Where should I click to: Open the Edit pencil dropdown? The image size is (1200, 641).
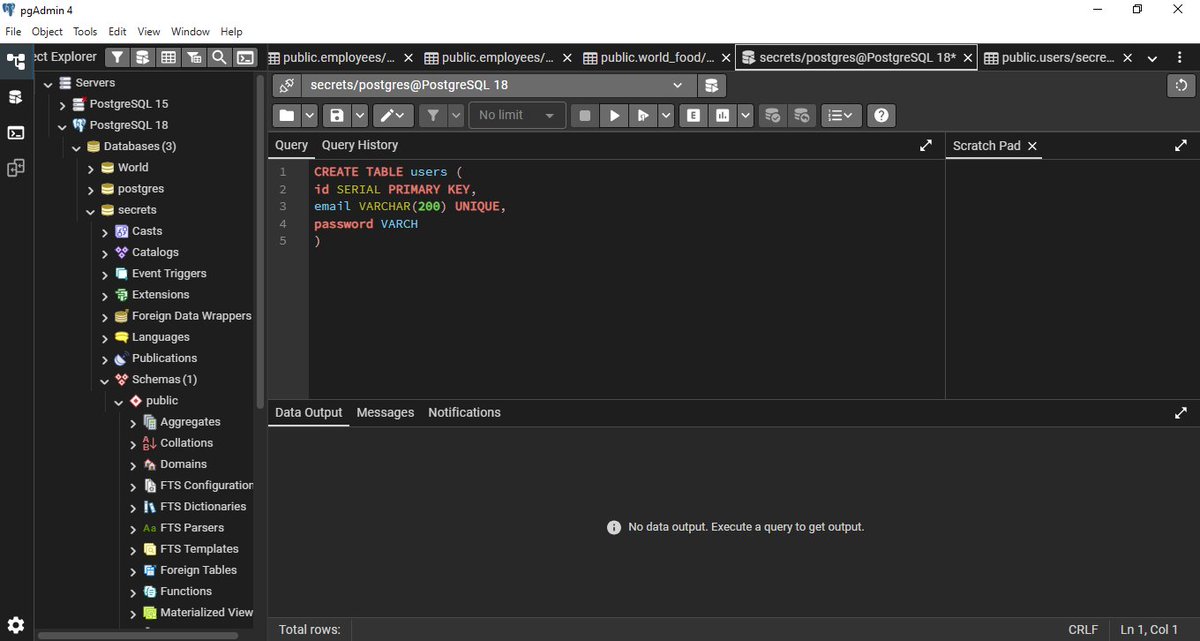click(393, 116)
